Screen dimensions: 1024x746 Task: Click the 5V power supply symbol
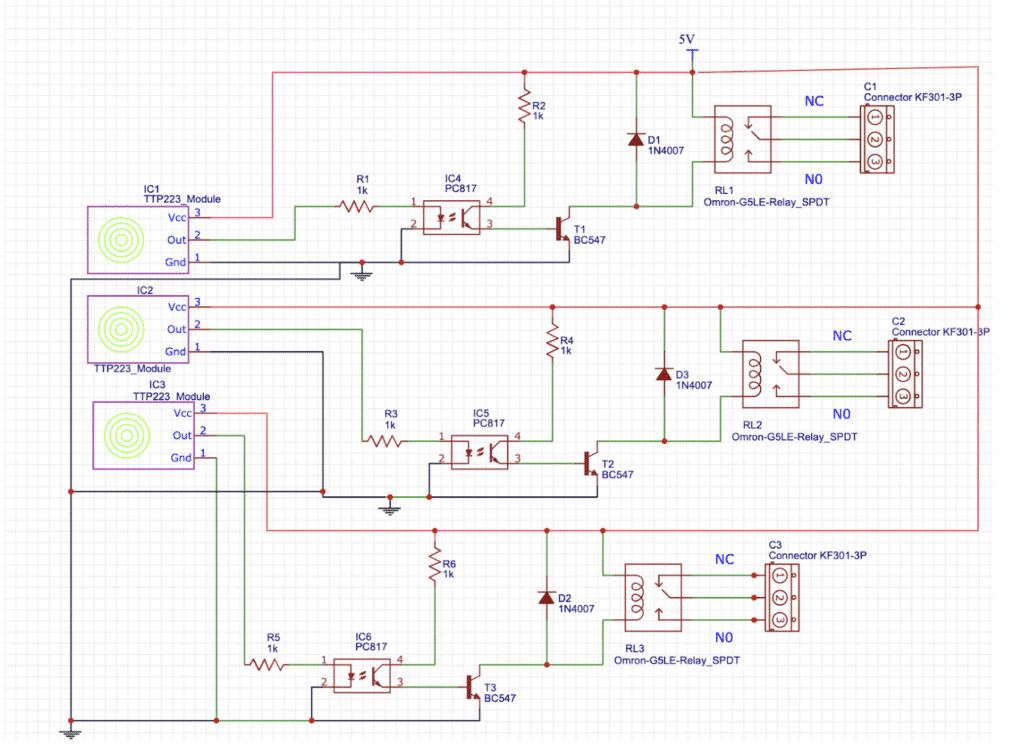pos(690,51)
